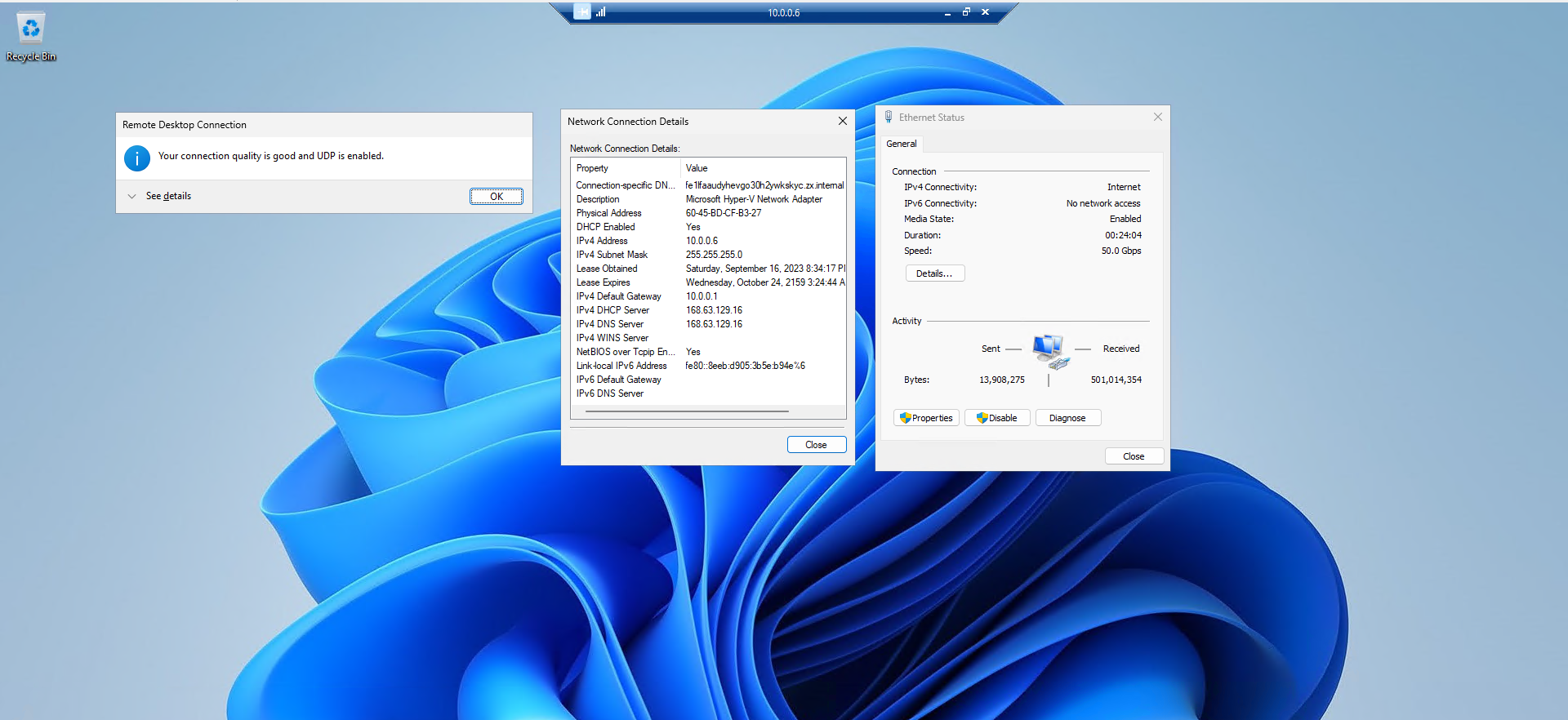Select the IPv4 WINS Server row
Viewport: 1568px width, 720px height.
708,338
